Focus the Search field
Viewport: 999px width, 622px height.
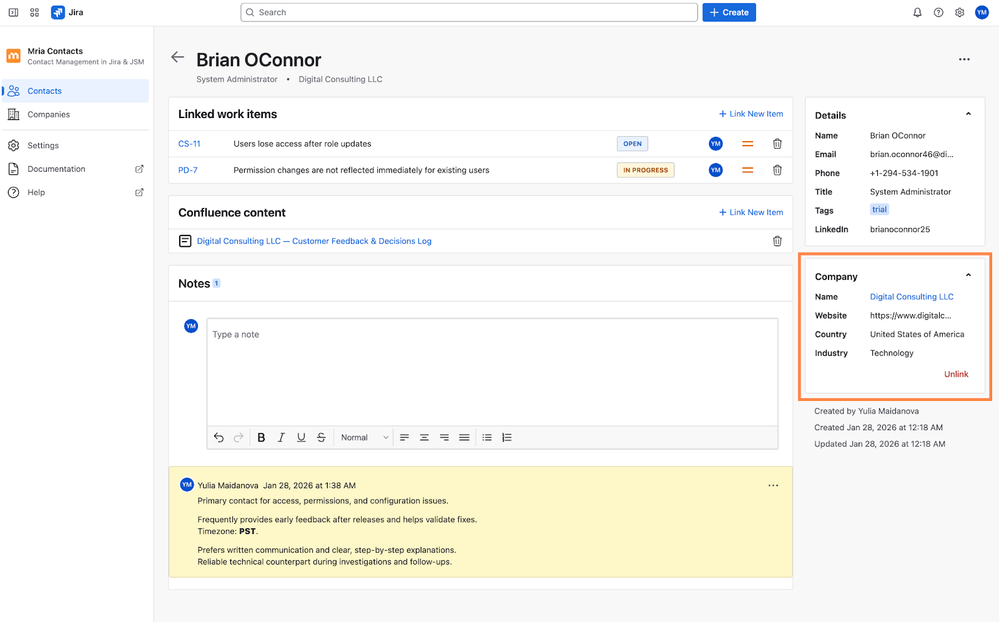469,12
